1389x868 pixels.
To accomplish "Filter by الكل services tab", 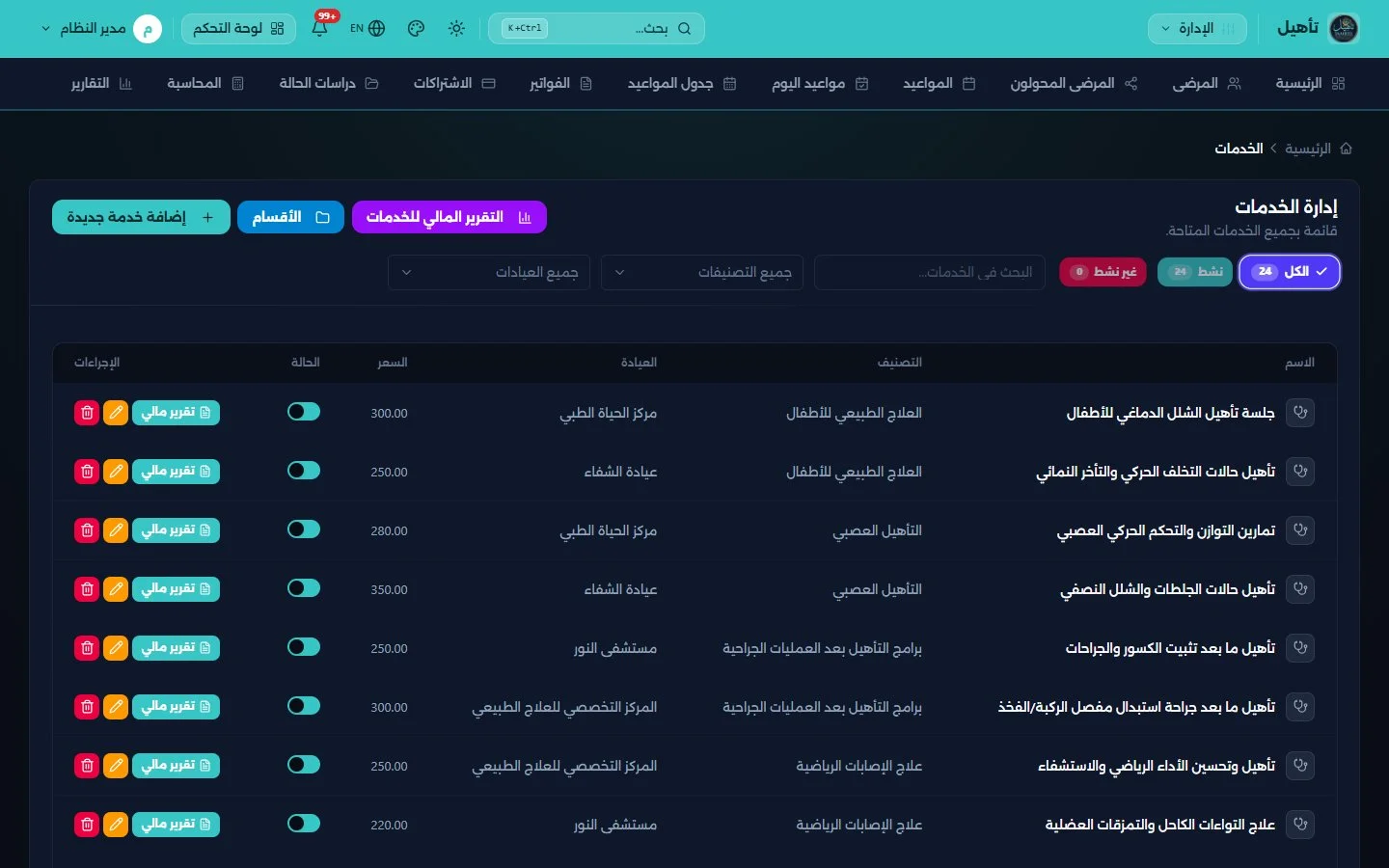I will [1290, 272].
